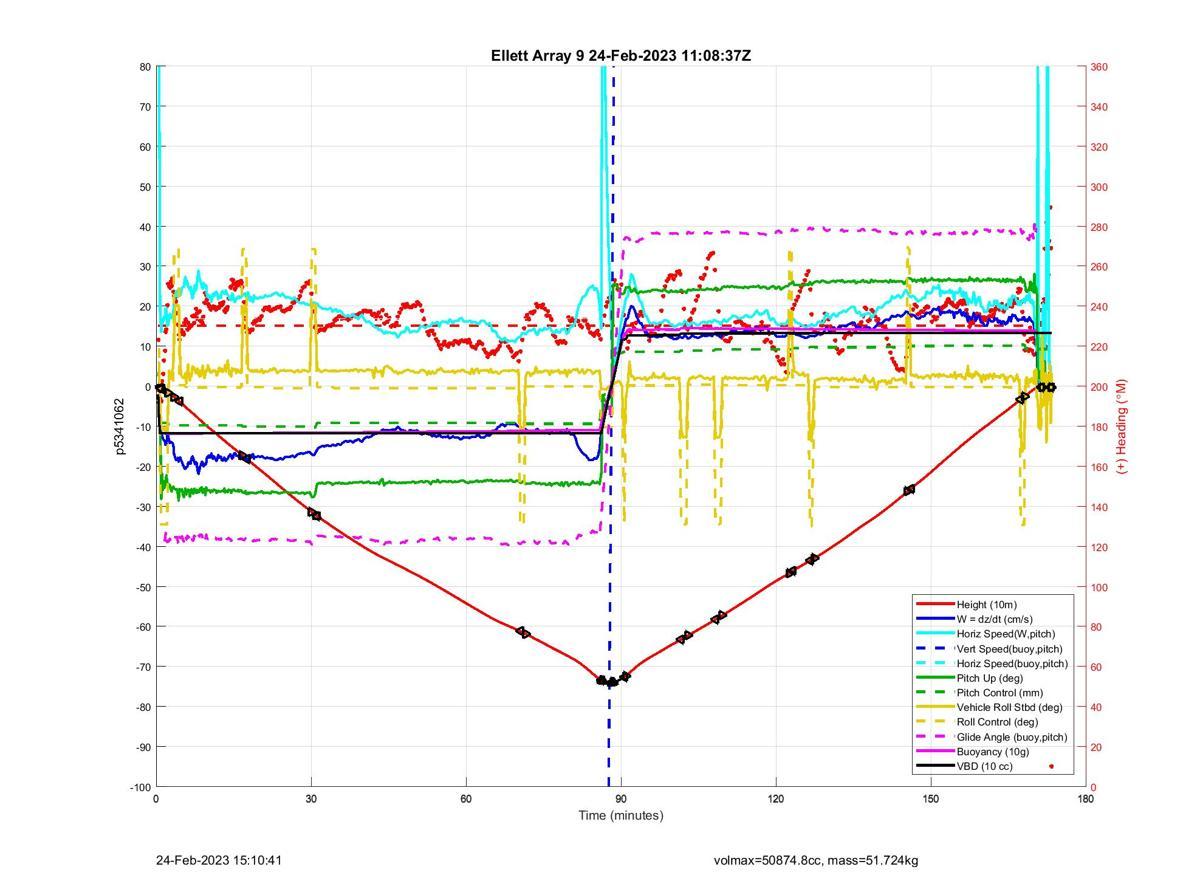Viewport: 1200px width, 885px height.
Task: Select the right heading axis tick label '340'
Action: click(1099, 107)
